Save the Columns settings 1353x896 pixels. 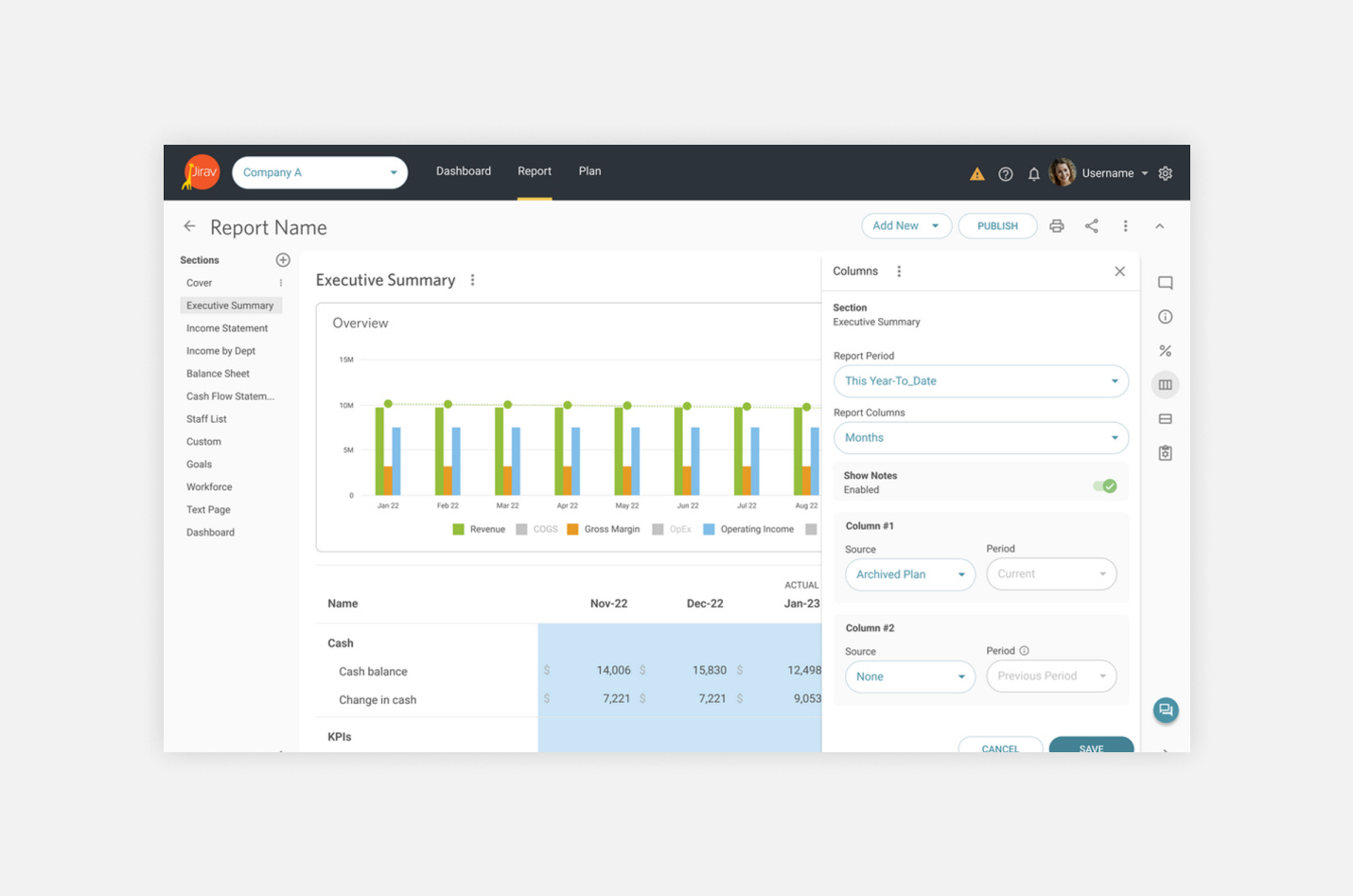click(1091, 747)
